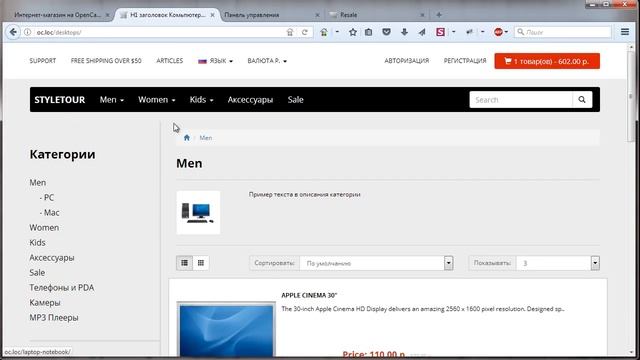Close the 'Панель управления' tab

(318, 15)
